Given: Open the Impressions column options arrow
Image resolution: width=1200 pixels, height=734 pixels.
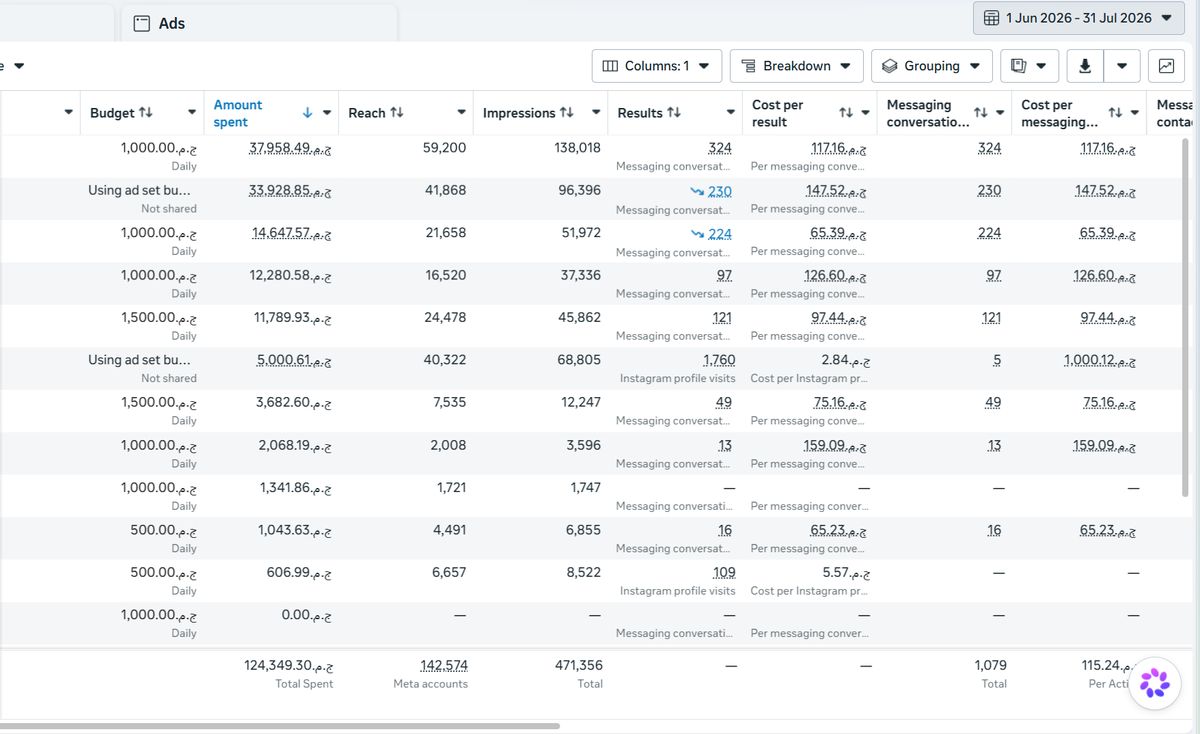Looking at the screenshot, I should tap(596, 113).
